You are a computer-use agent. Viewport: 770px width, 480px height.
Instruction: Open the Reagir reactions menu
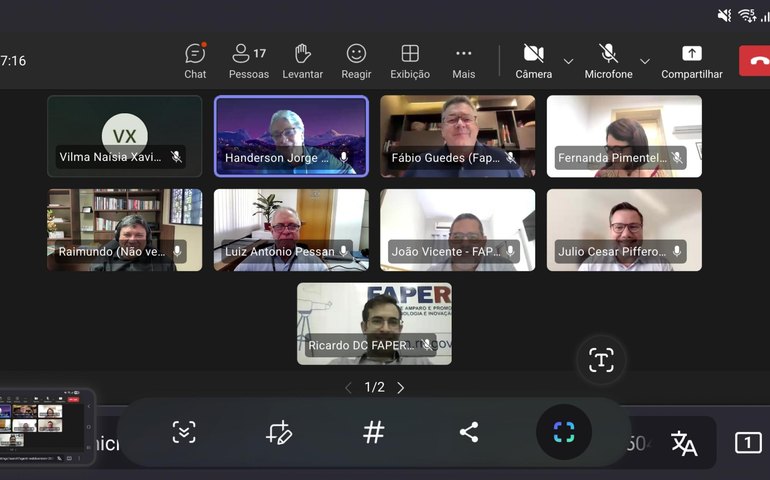point(356,60)
